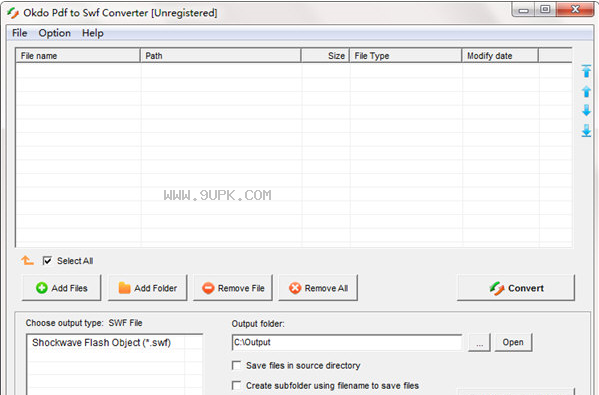The height and width of the screenshot is (395, 599).
Task: Open the output folder with Open button
Action: coord(513,342)
